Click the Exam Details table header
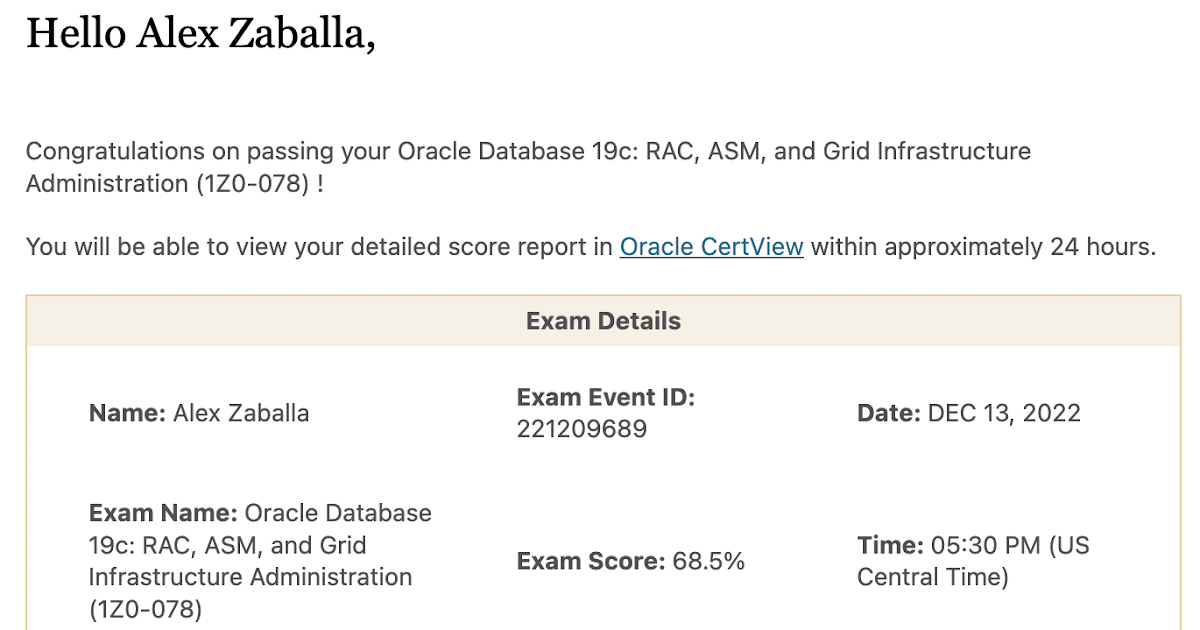Image resolution: width=1200 pixels, height=630 pixels. pos(603,321)
